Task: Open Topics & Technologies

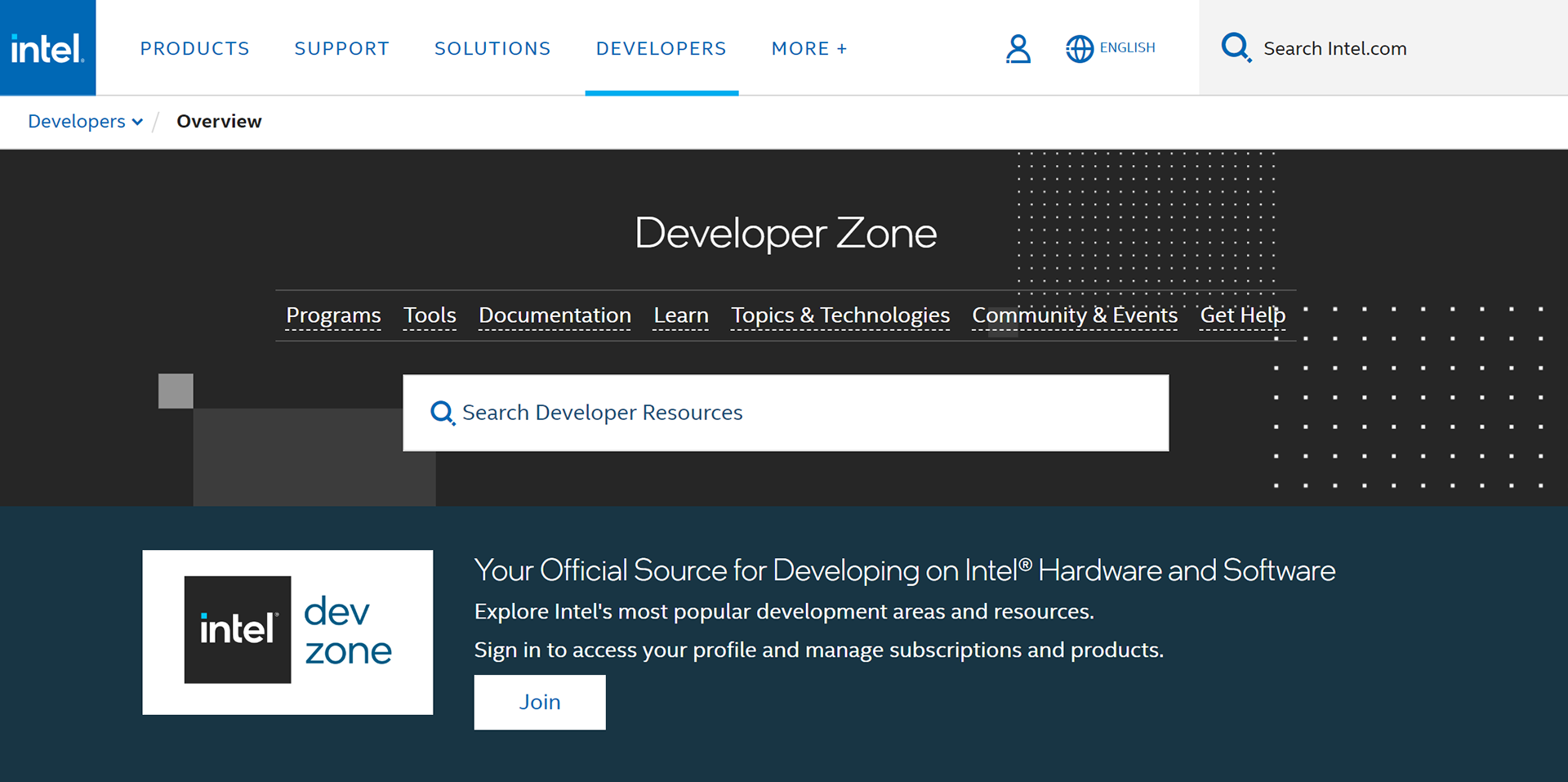Action: [840, 315]
